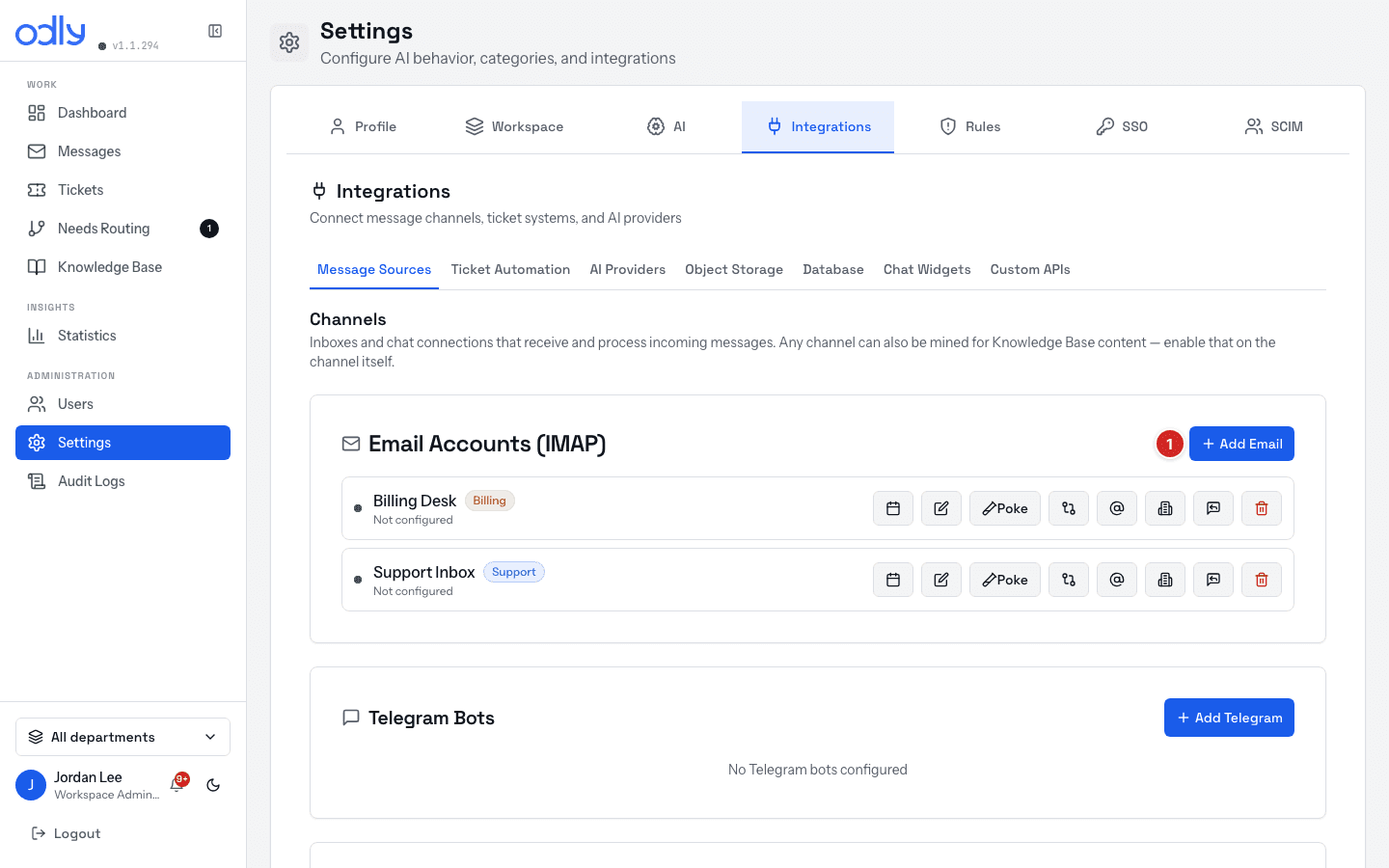This screenshot has height=868, width=1389.
Task: Open routing icon for Support Inbox
Action: pyautogui.click(x=1069, y=580)
